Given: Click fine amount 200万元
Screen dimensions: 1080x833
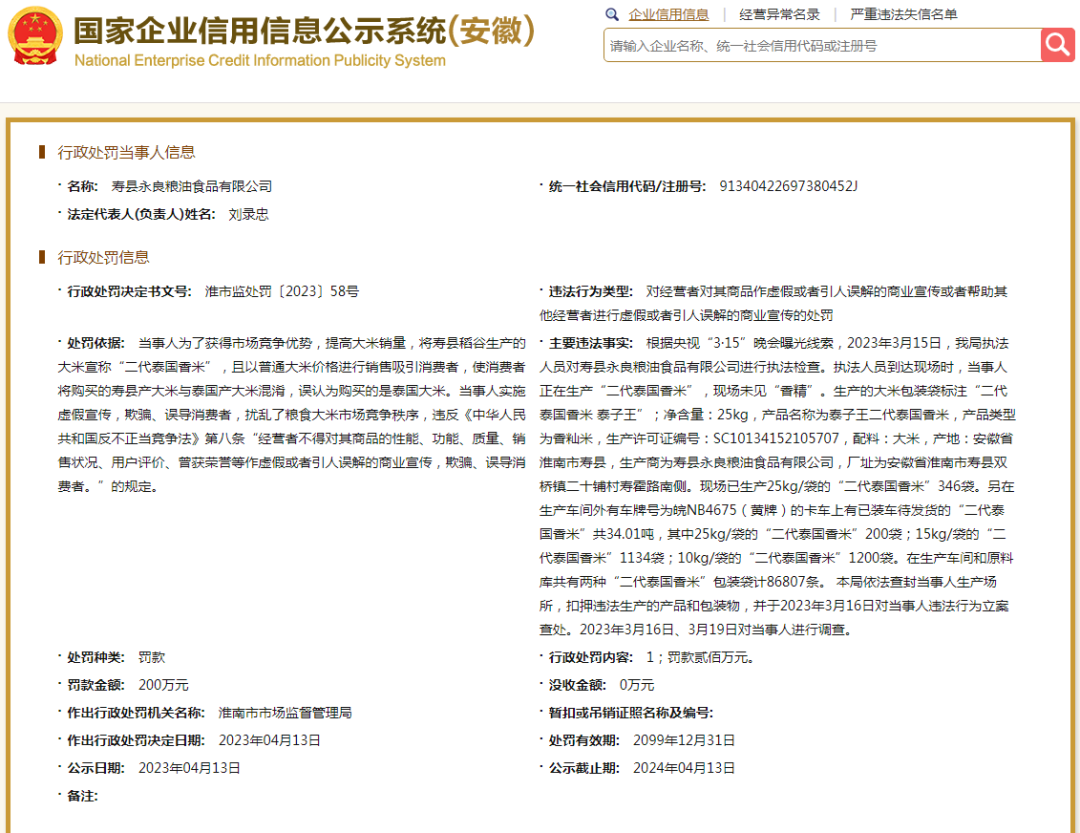Looking at the screenshot, I should [163, 685].
